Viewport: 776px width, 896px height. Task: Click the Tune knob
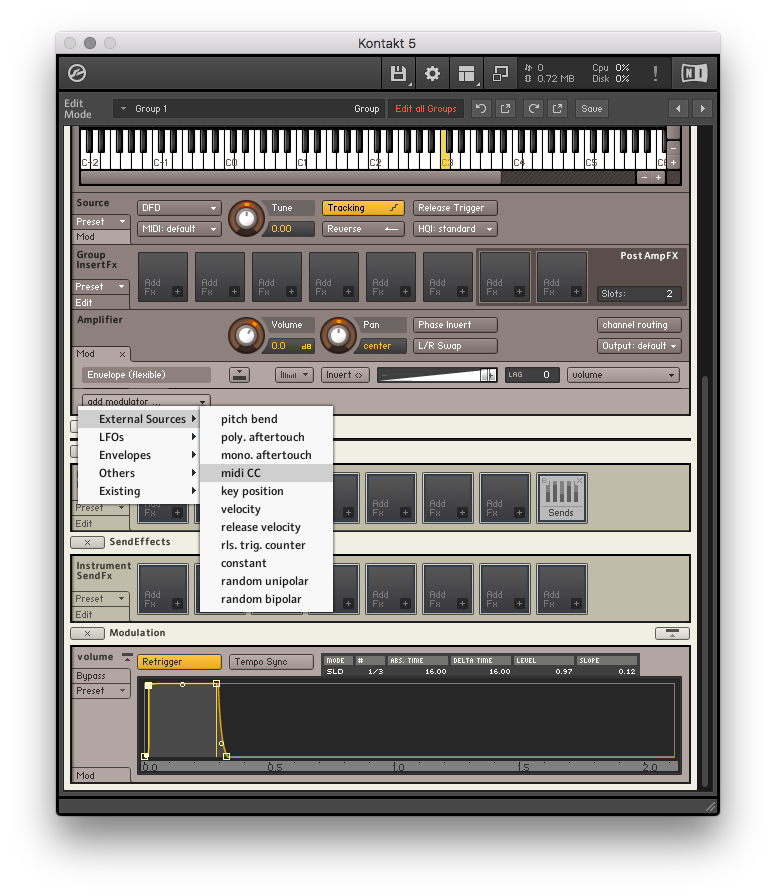click(x=246, y=218)
